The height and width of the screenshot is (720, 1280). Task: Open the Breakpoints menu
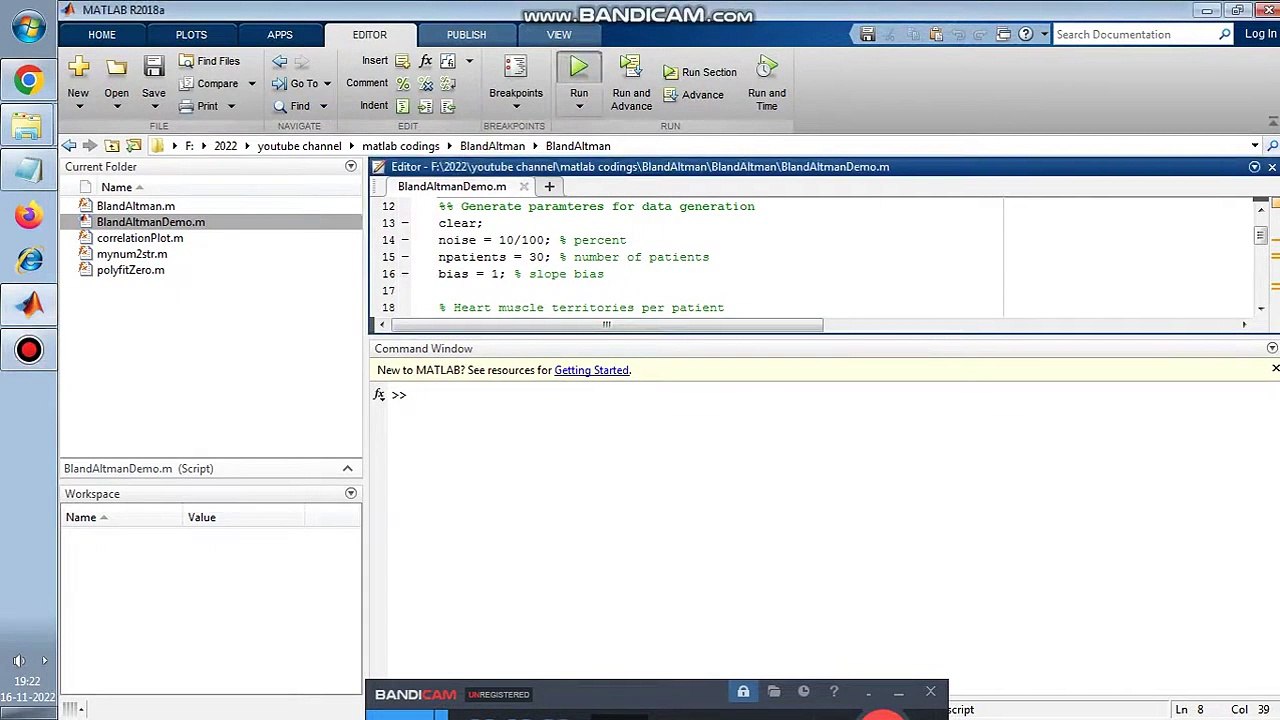coord(516,83)
